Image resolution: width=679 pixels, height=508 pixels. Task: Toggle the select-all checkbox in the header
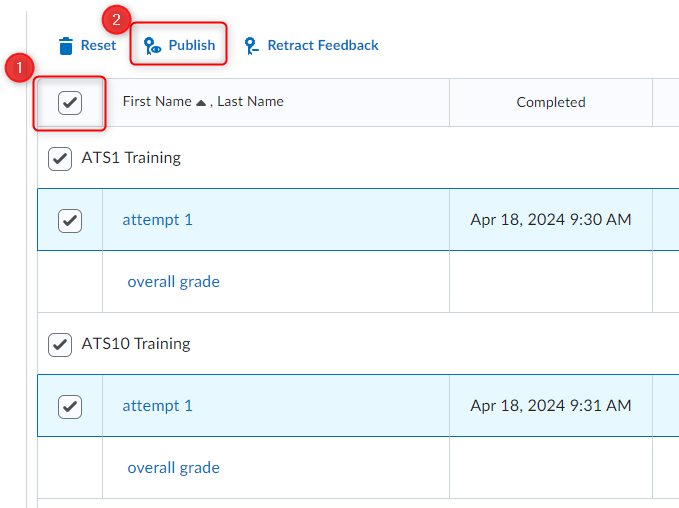(70, 102)
